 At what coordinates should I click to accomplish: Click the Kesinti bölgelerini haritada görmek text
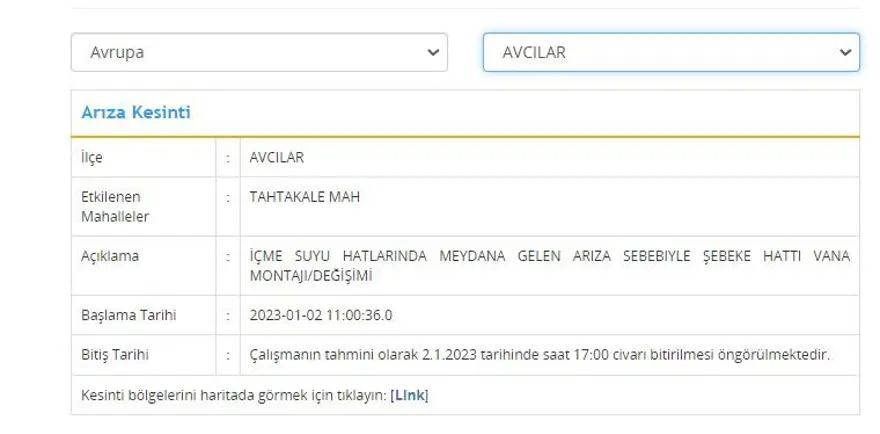[234, 395]
